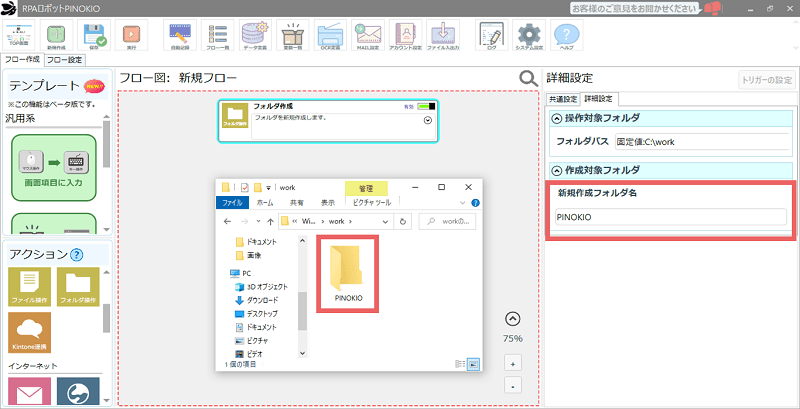Image resolution: width=800 pixels, height=409 pixels.
Task: Select the フォルダ操作 action tile
Action: tap(78, 286)
